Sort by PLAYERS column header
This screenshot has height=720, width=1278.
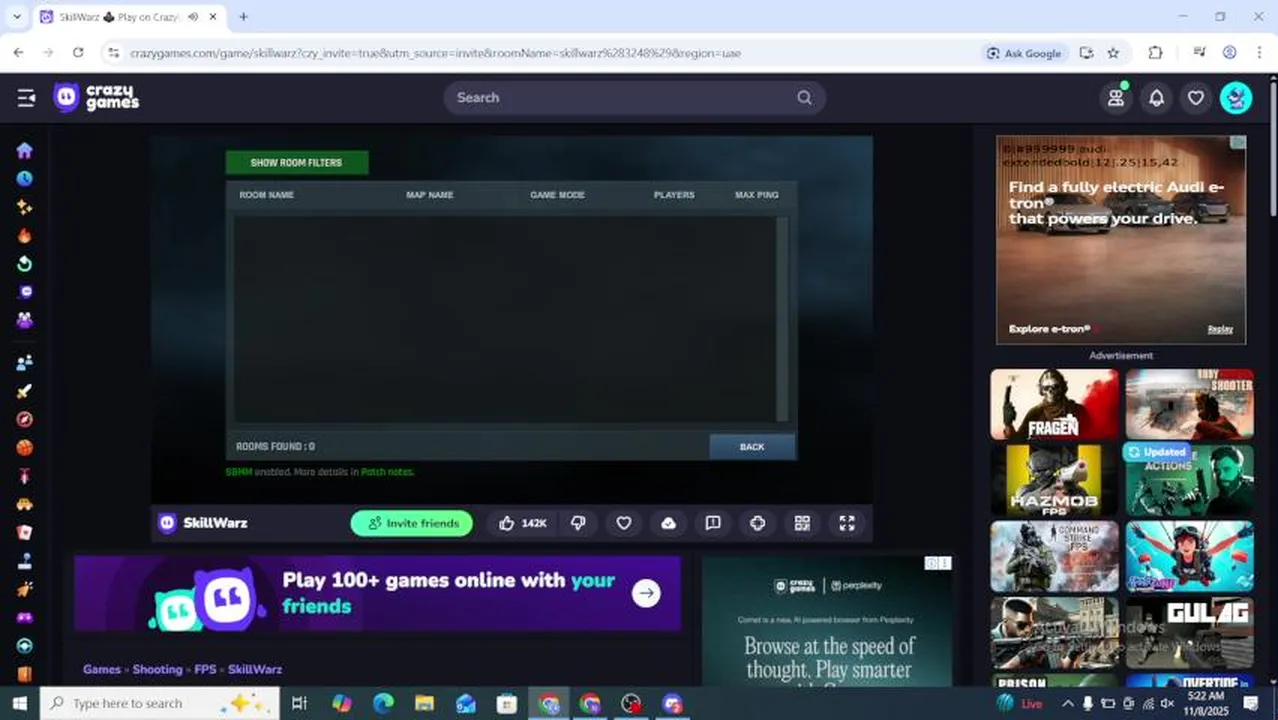point(674,195)
